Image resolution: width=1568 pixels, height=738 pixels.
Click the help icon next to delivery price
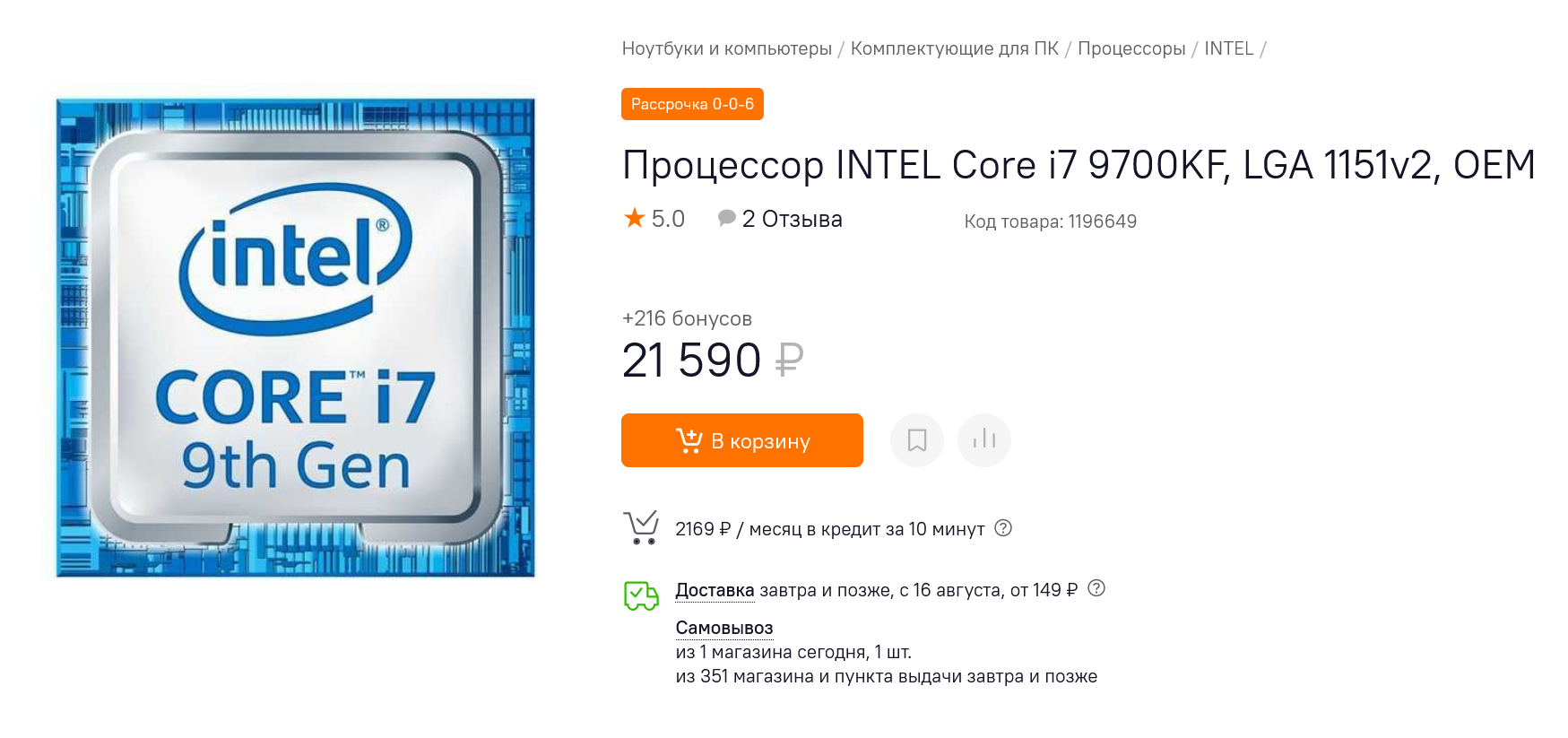pyautogui.click(x=1096, y=588)
